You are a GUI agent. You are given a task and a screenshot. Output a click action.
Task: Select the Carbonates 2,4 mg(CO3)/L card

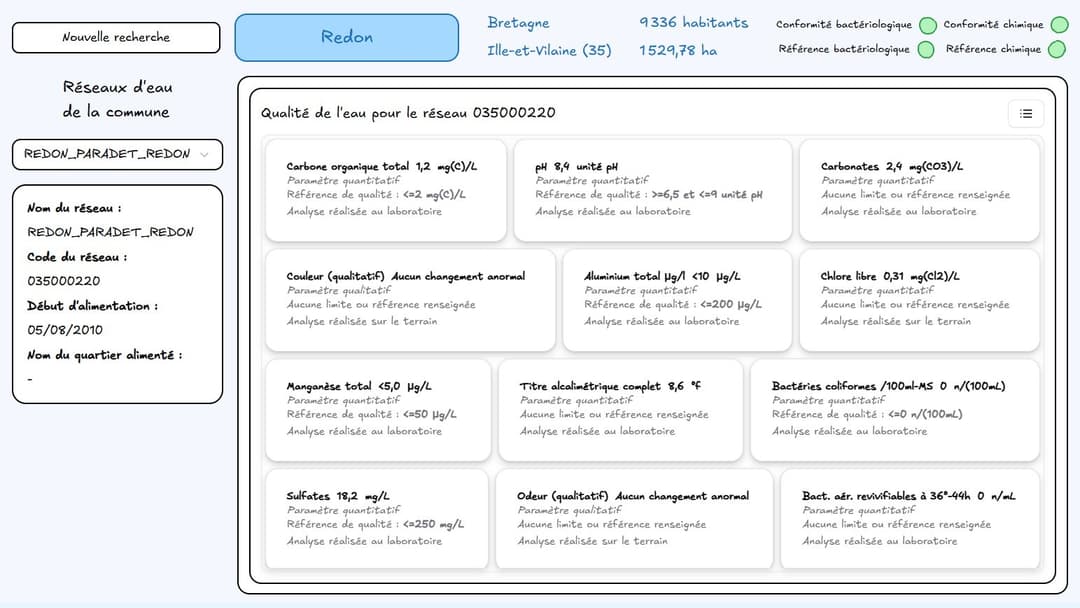tap(919, 190)
